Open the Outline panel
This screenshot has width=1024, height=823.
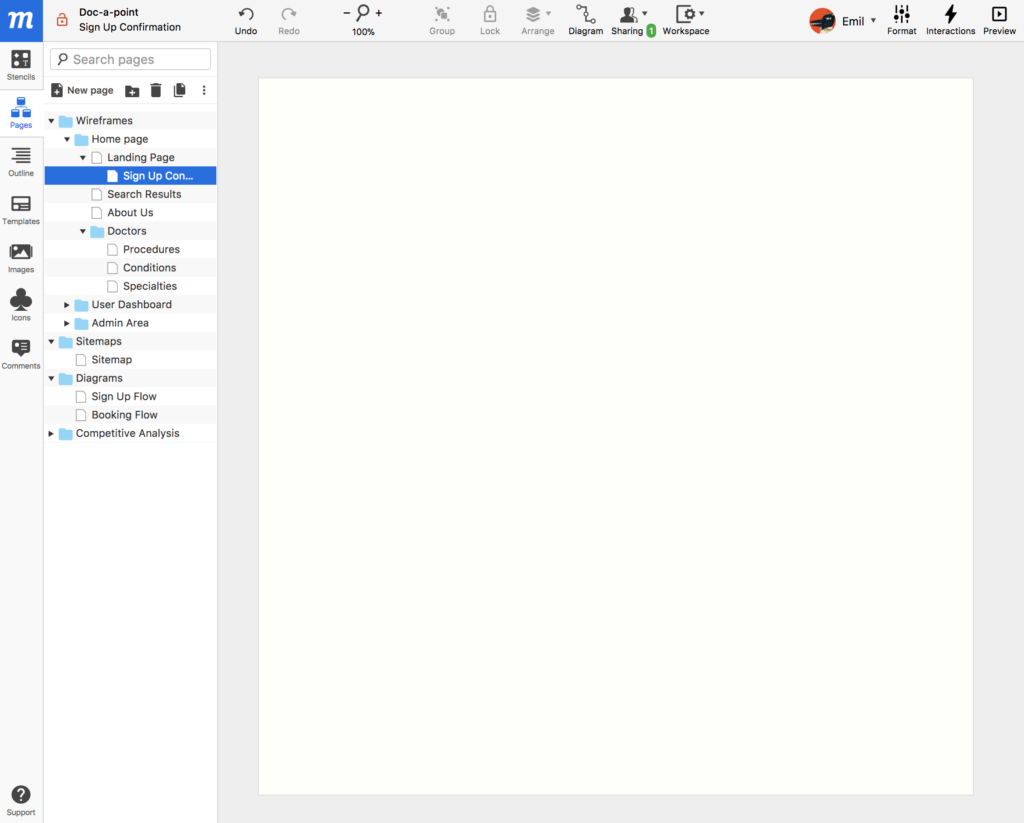(x=21, y=161)
